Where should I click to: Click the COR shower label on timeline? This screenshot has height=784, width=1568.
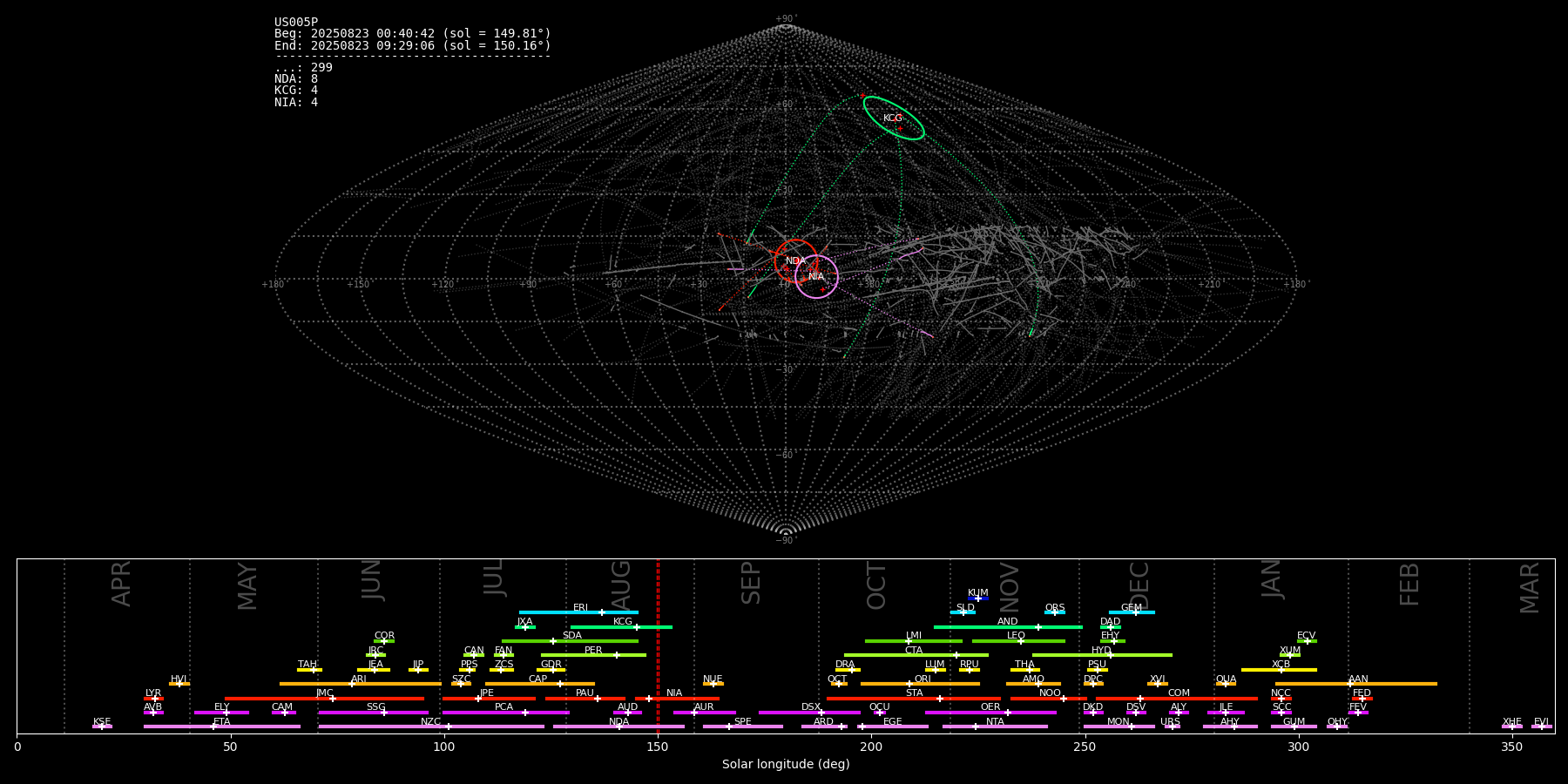pos(384,636)
